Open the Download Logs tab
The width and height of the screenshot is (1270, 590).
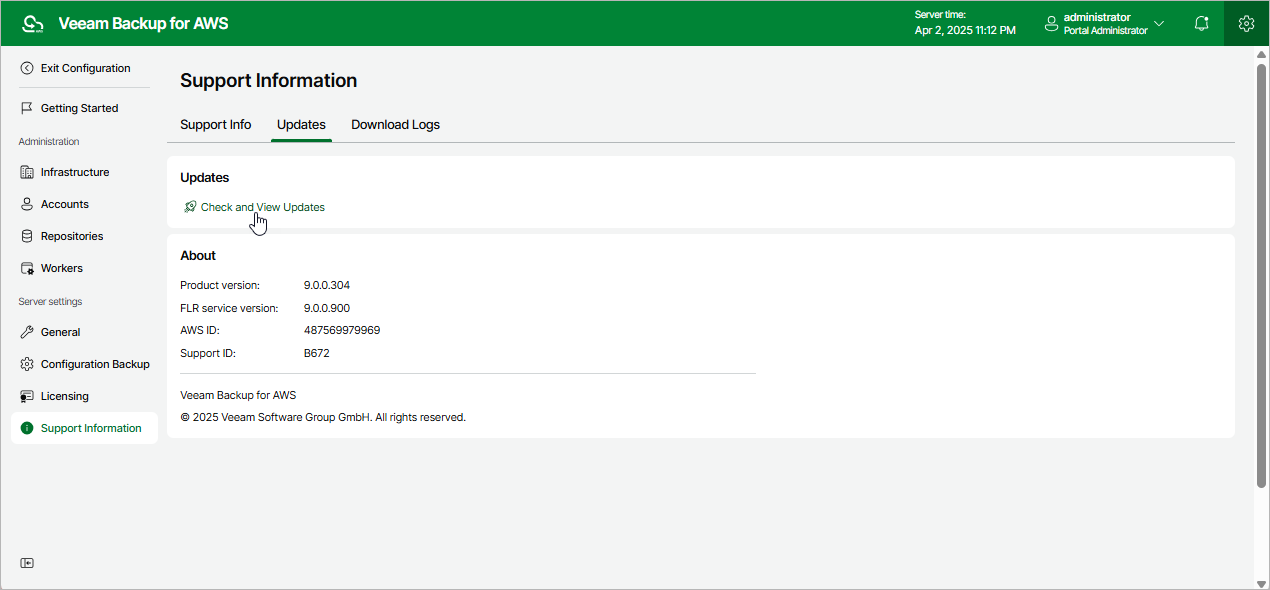click(x=395, y=125)
